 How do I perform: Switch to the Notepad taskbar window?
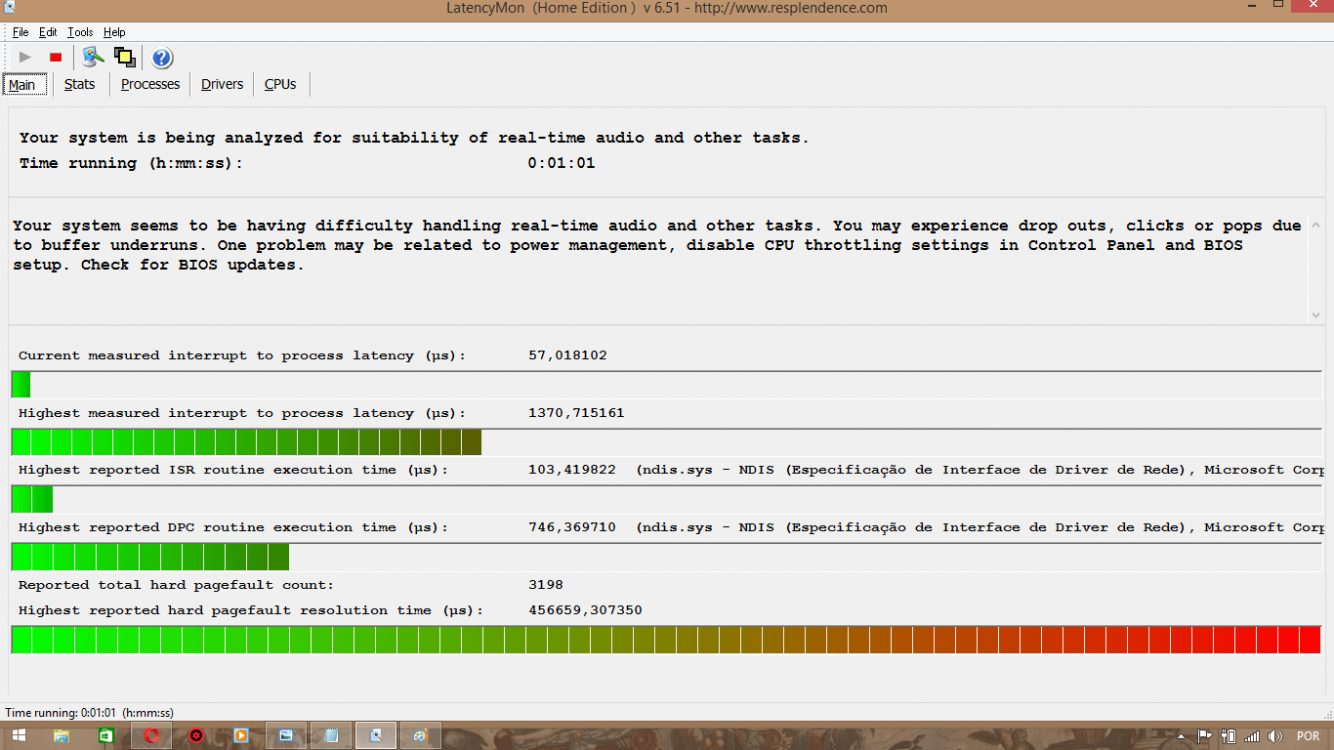(x=331, y=736)
